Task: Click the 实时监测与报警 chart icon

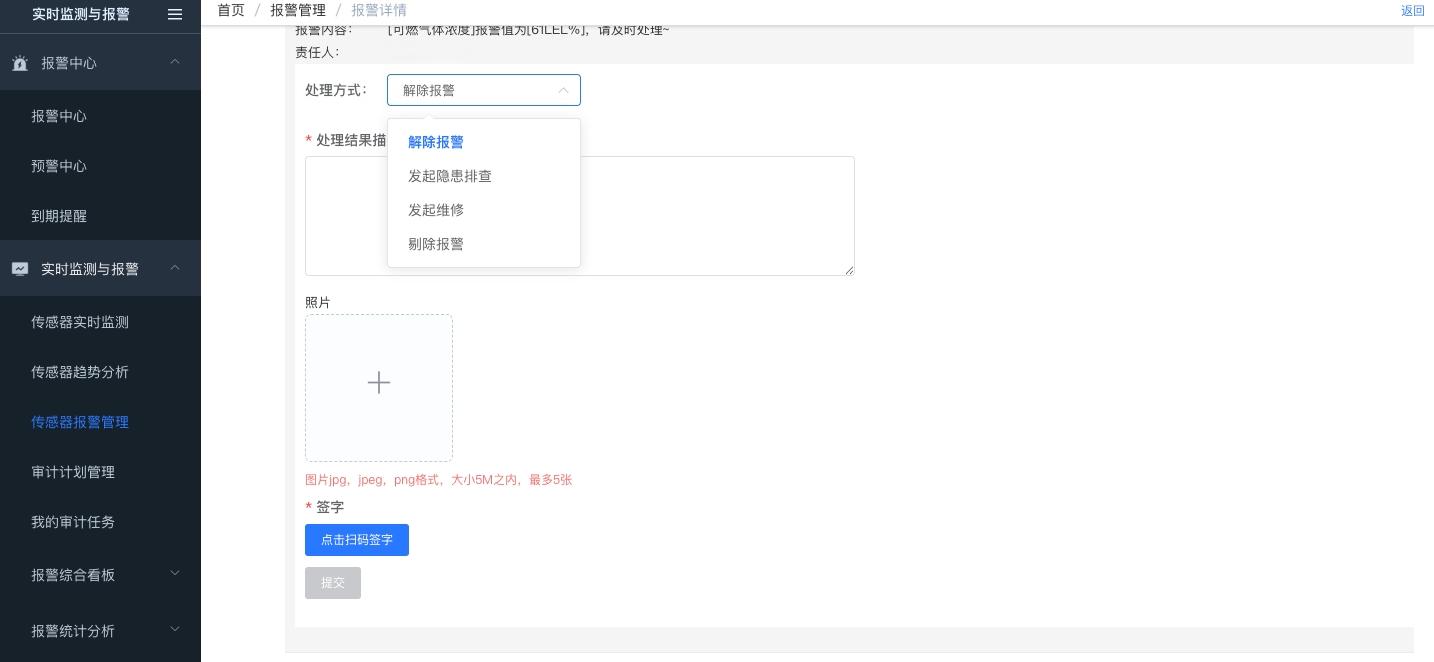Action: tap(20, 269)
